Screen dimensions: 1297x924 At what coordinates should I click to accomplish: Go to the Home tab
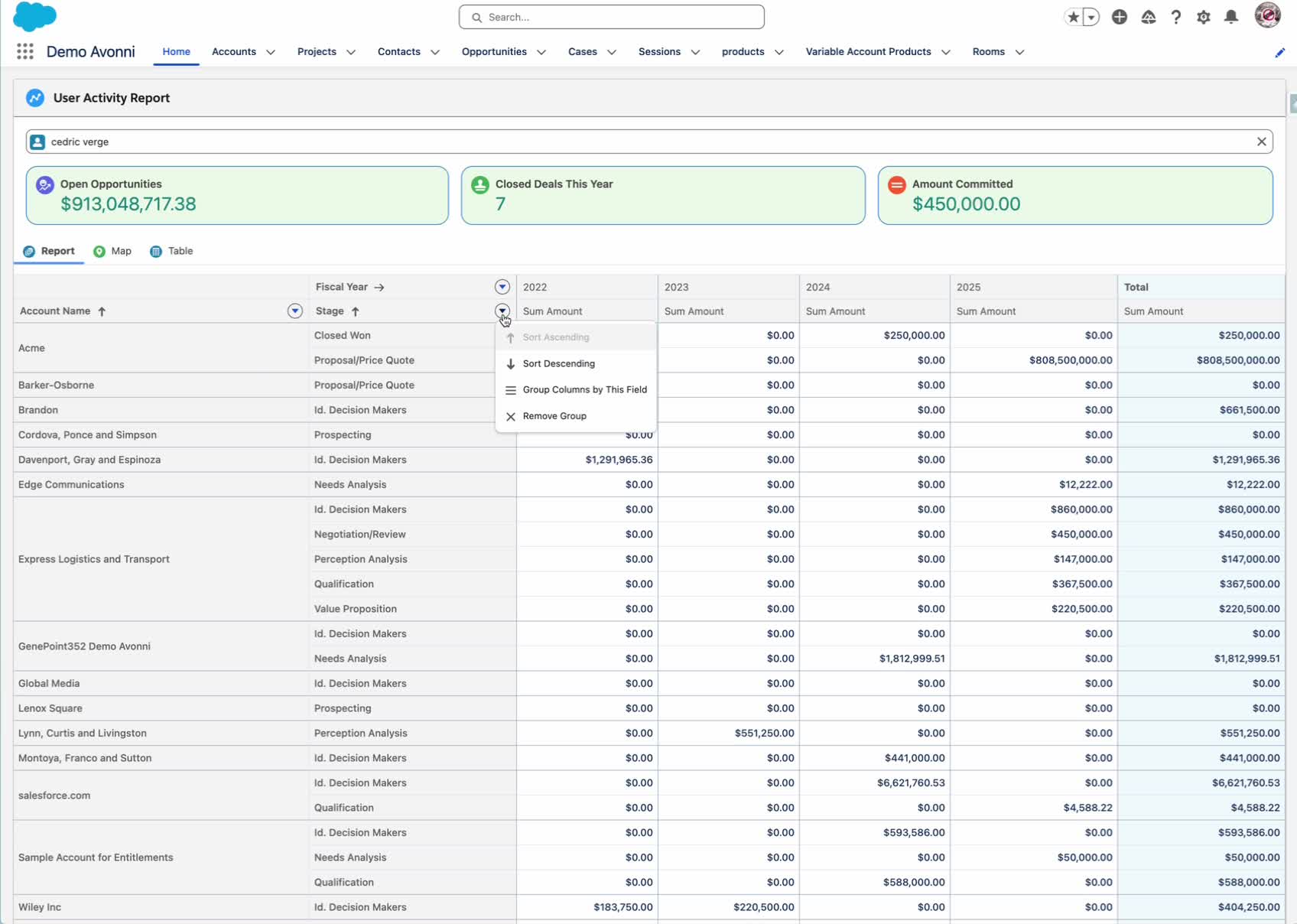[176, 52]
